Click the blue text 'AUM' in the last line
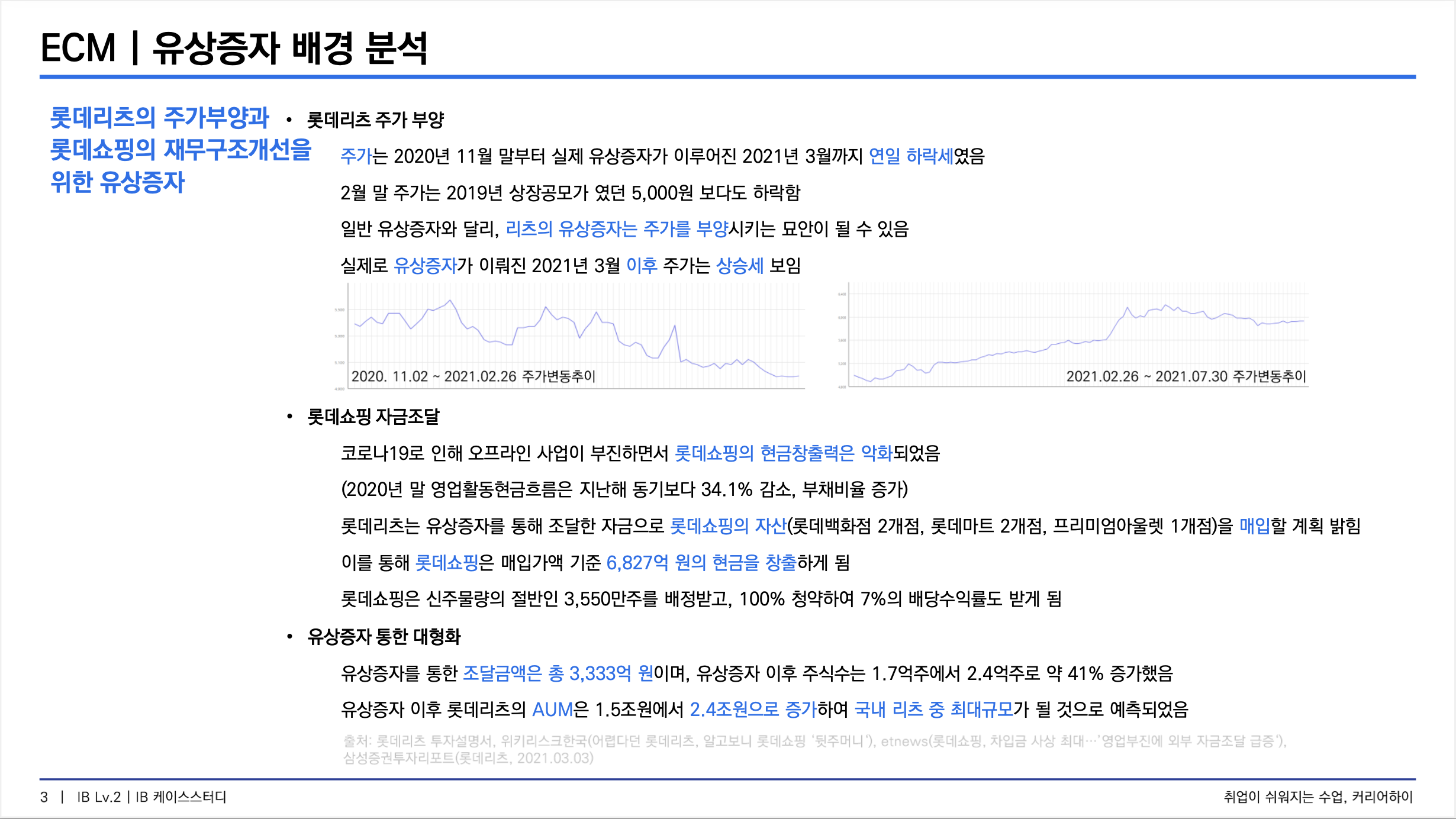1456x819 pixels. tap(552, 710)
